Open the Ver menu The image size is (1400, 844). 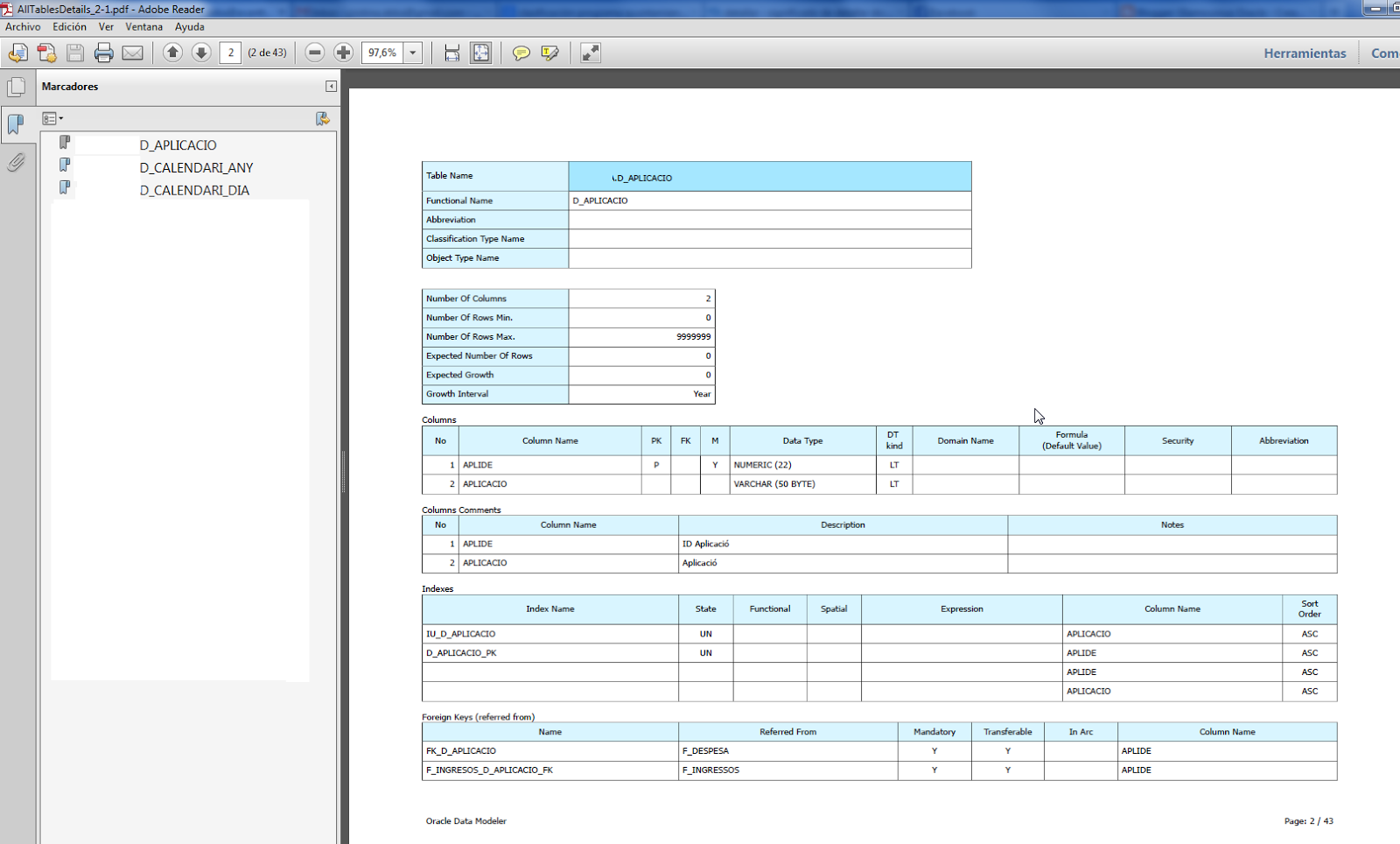click(x=106, y=27)
